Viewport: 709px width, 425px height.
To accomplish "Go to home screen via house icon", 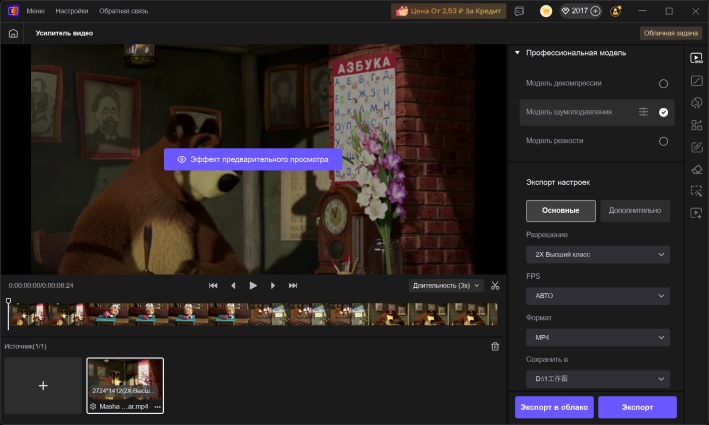I will 13,33.
